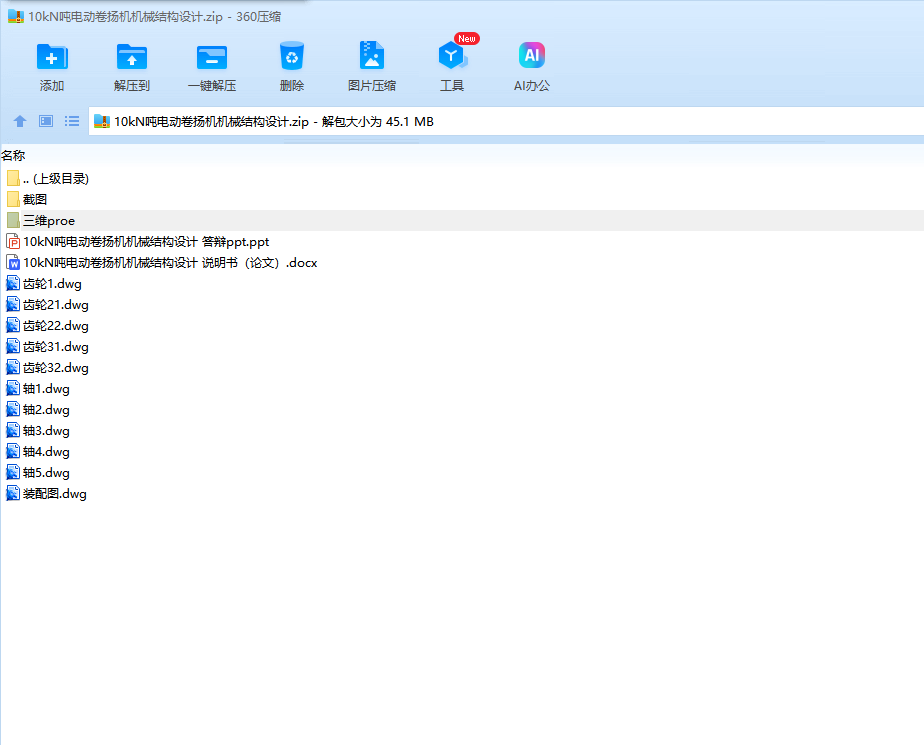Click the 删除 (Delete) trash icon
The width and height of the screenshot is (924, 745).
(x=292, y=56)
